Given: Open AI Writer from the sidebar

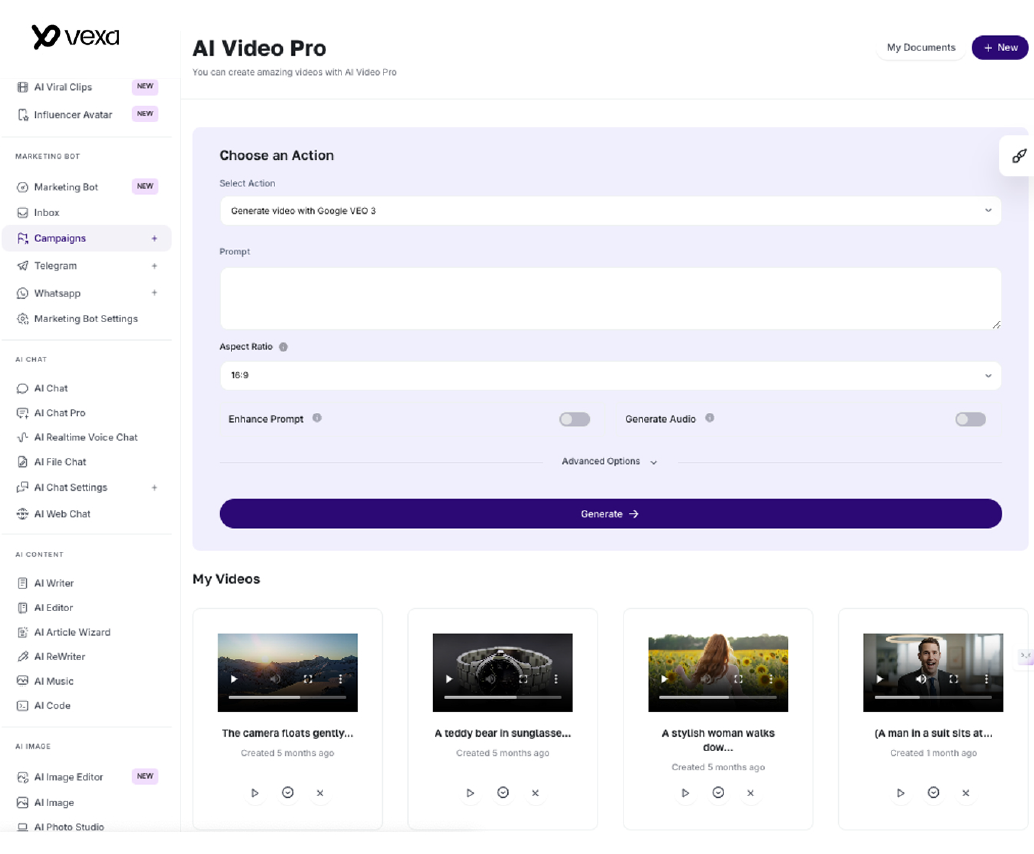Looking at the screenshot, I should pyautogui.click(x=54, y=583).
